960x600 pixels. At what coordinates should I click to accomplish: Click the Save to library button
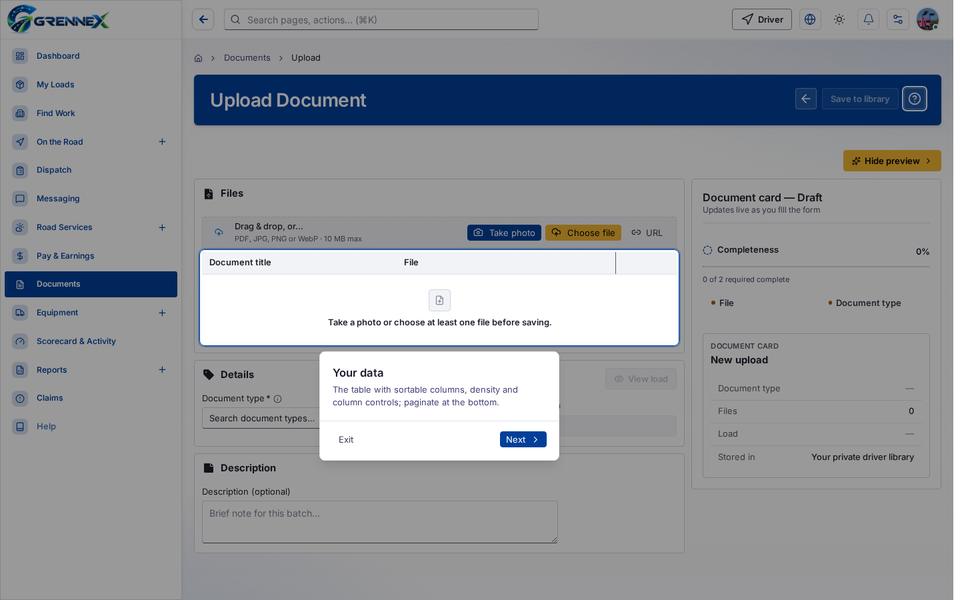pos(860,99)
